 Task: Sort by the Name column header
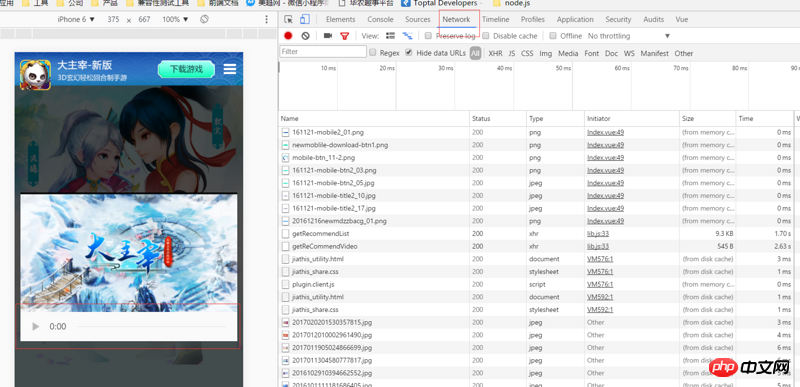pos(374,118)
